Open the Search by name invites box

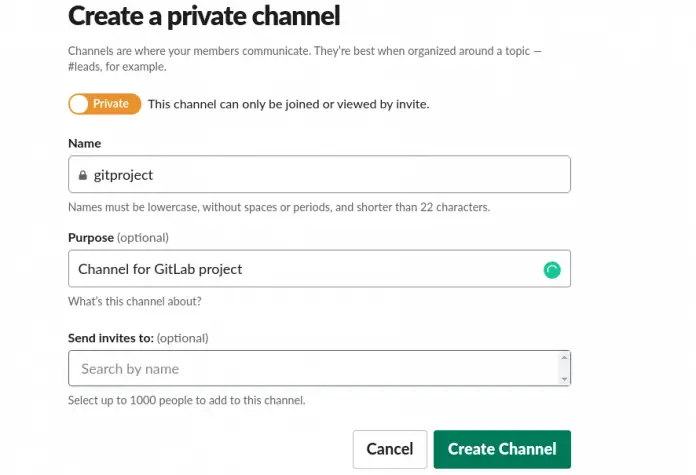coord(310,369)
